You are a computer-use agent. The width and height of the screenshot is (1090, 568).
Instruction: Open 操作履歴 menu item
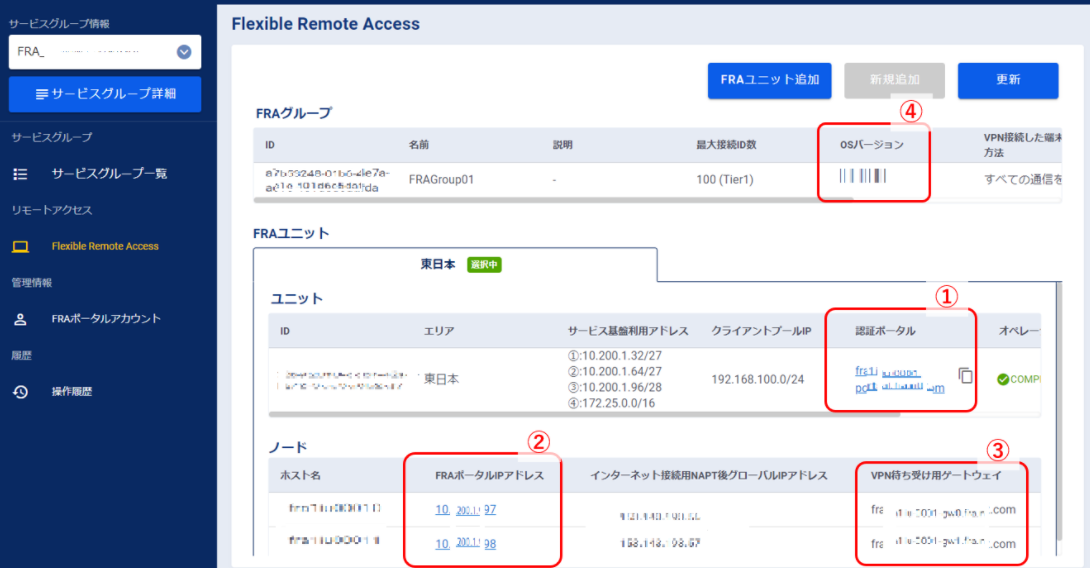(72, 391)
